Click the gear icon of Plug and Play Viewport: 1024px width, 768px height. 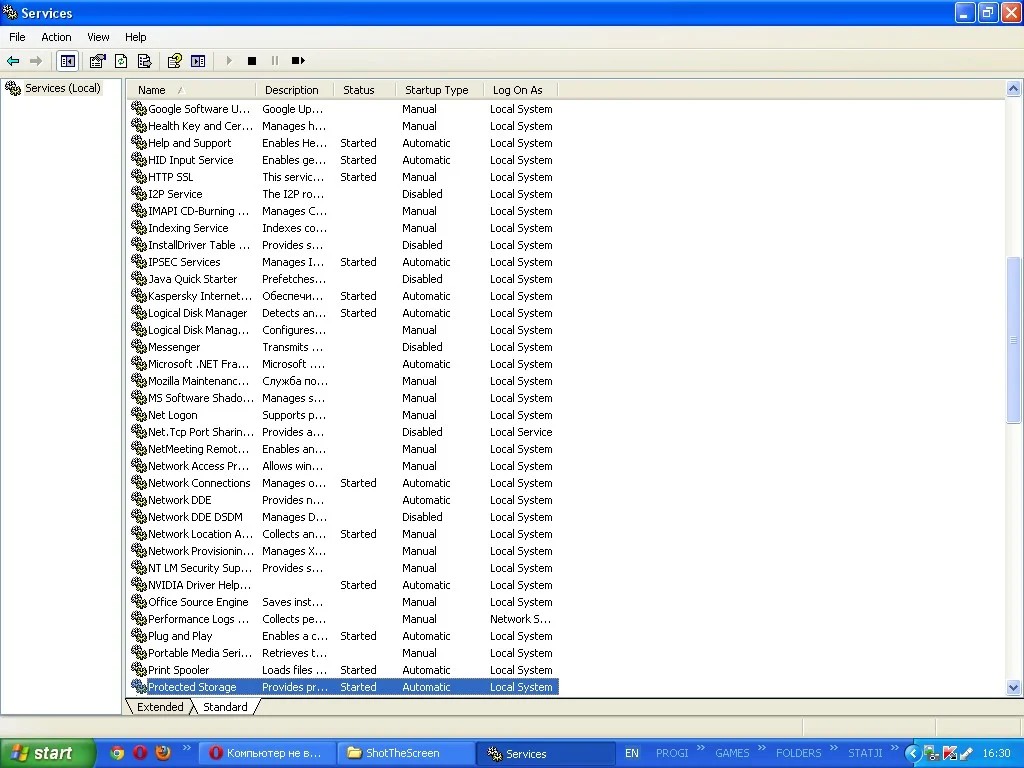pyautogui.click(x=138, y=635)
